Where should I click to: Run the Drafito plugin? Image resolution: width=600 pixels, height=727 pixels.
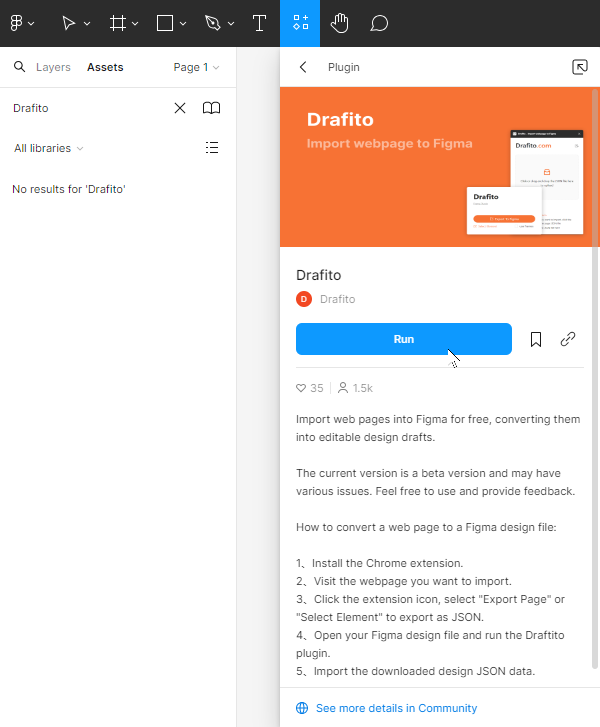click(x=403, y=340)
